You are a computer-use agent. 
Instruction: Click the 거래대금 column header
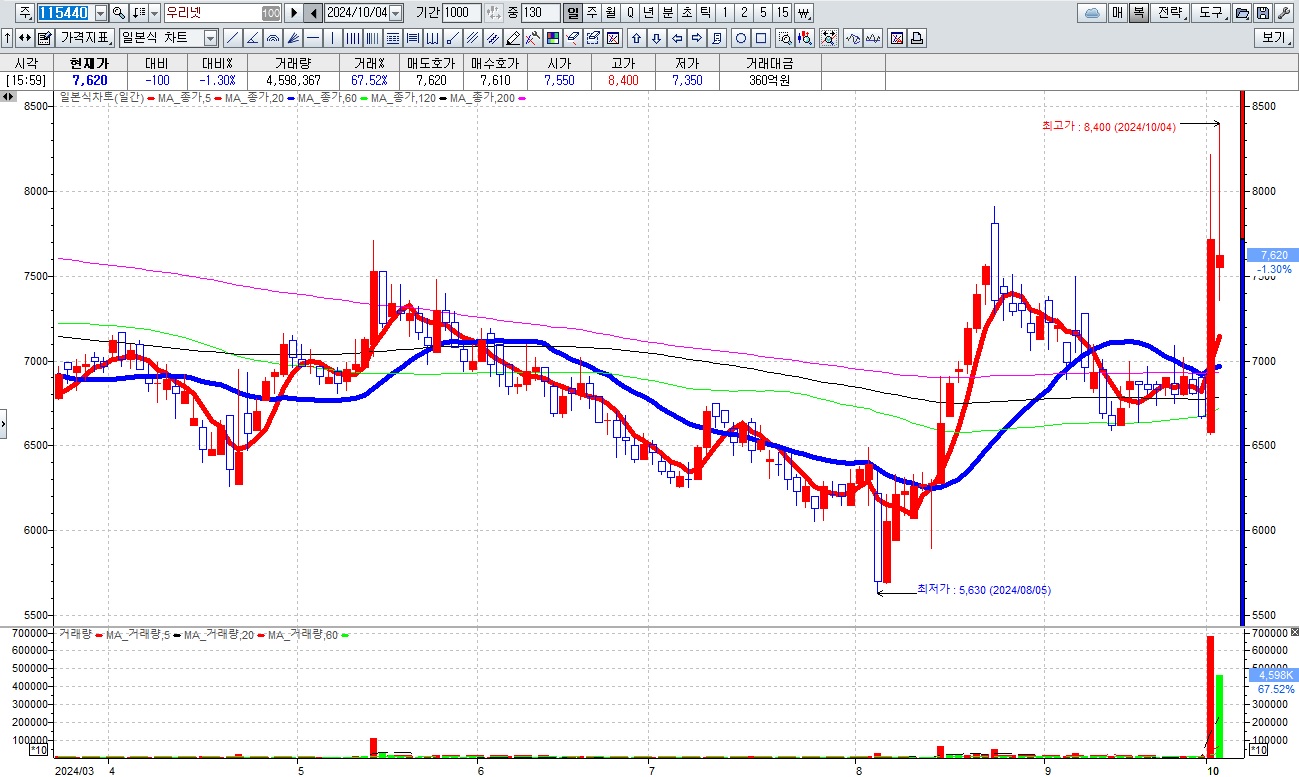pyautogui.click(x=769, y=63)
